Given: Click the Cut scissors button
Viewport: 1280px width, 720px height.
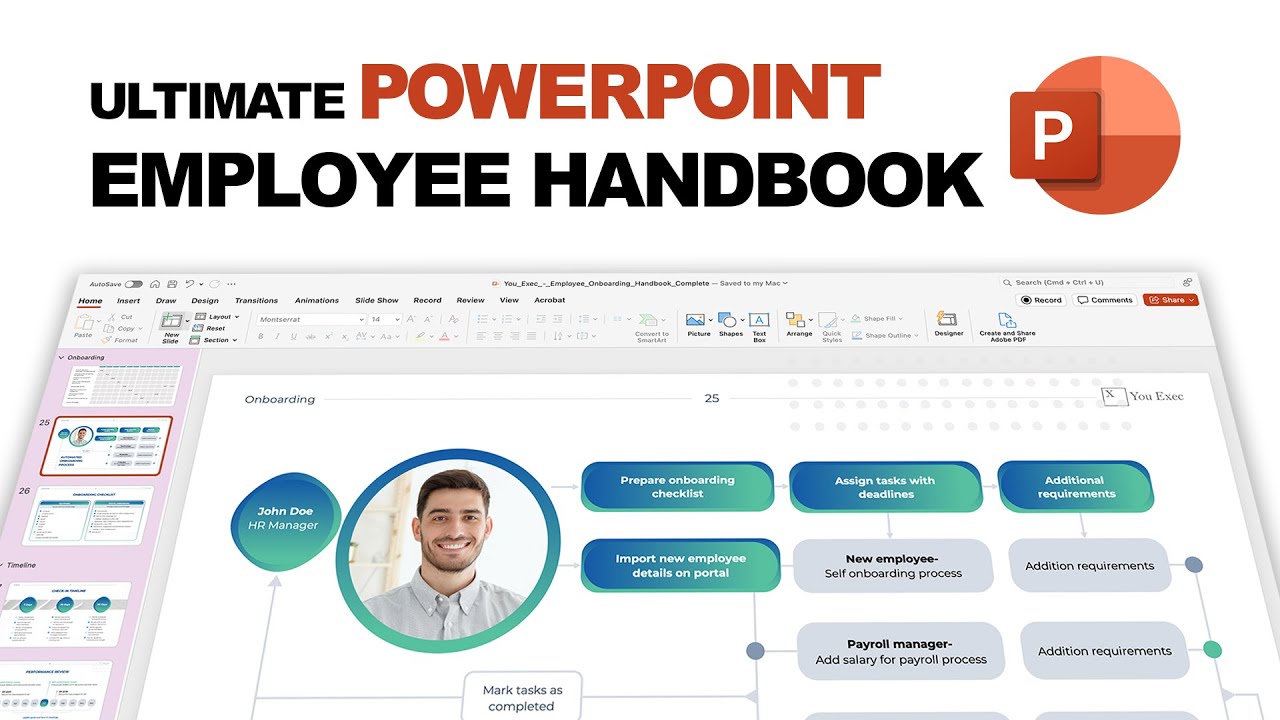Looking at the screenshot, I should pyautogui.click(x=119, y=317).
